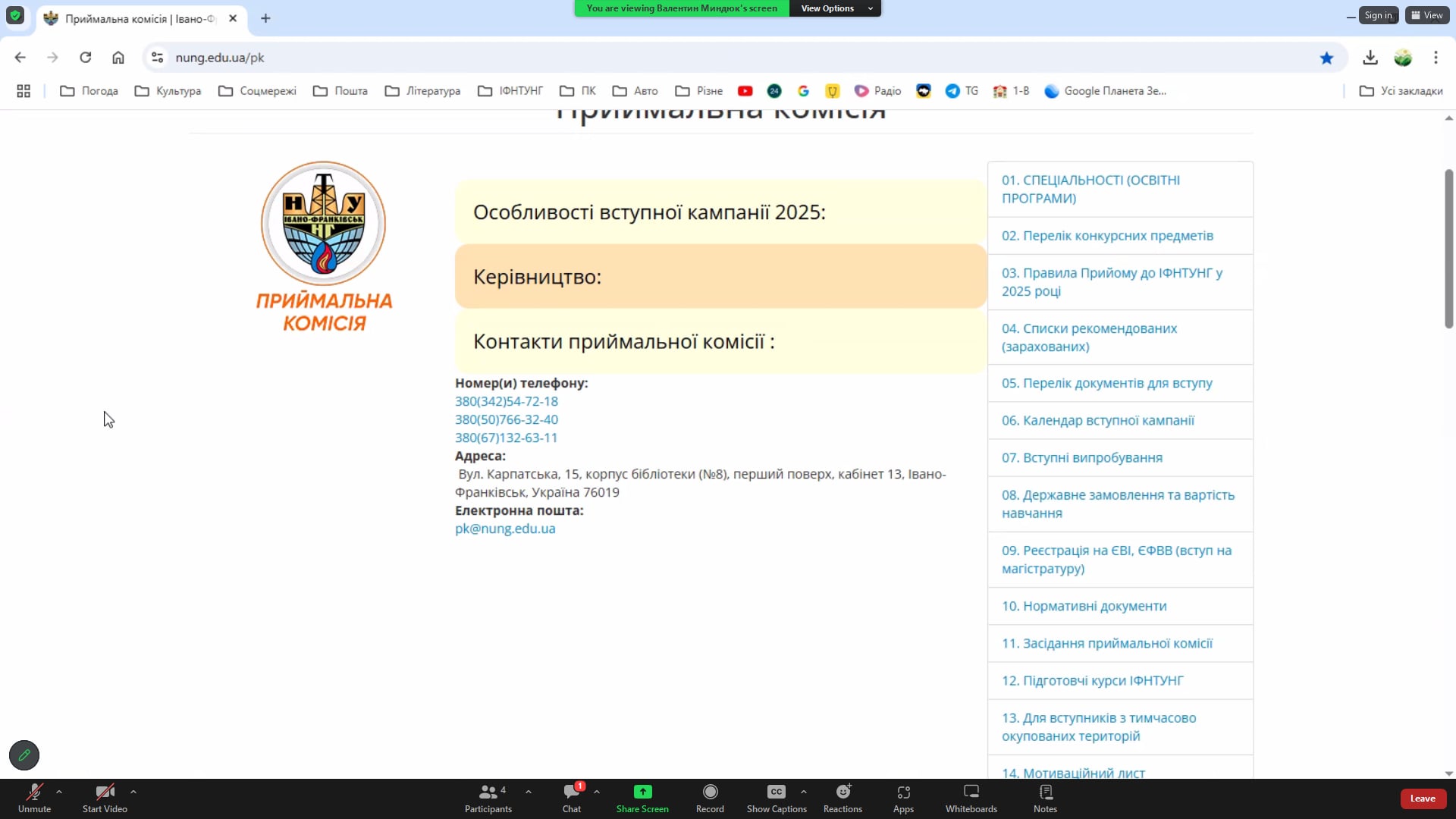1456x819 pixels.
Task: Expand Контакти приймальної комісії section
Action: [720, 341]
